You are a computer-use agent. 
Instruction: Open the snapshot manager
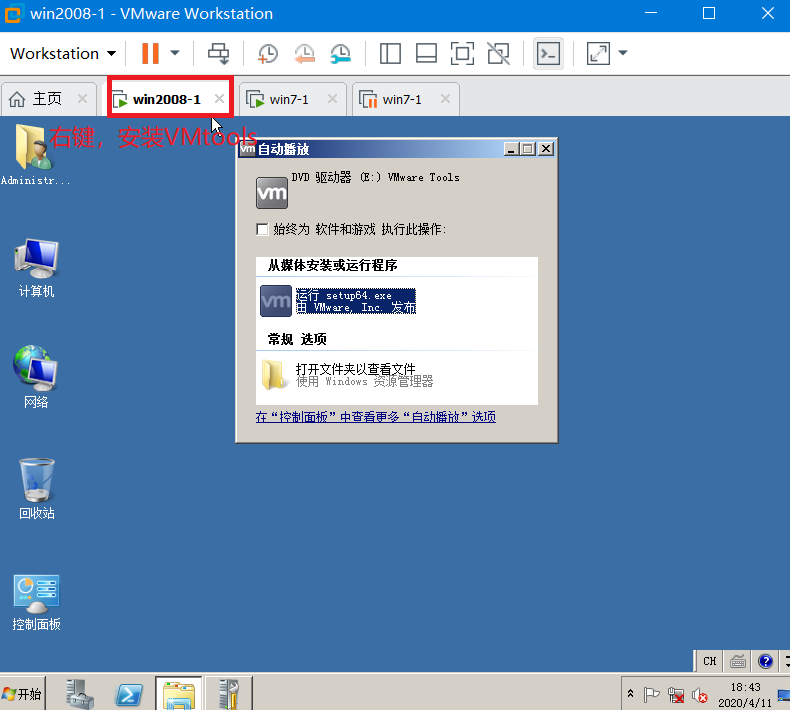coord(341,53)
